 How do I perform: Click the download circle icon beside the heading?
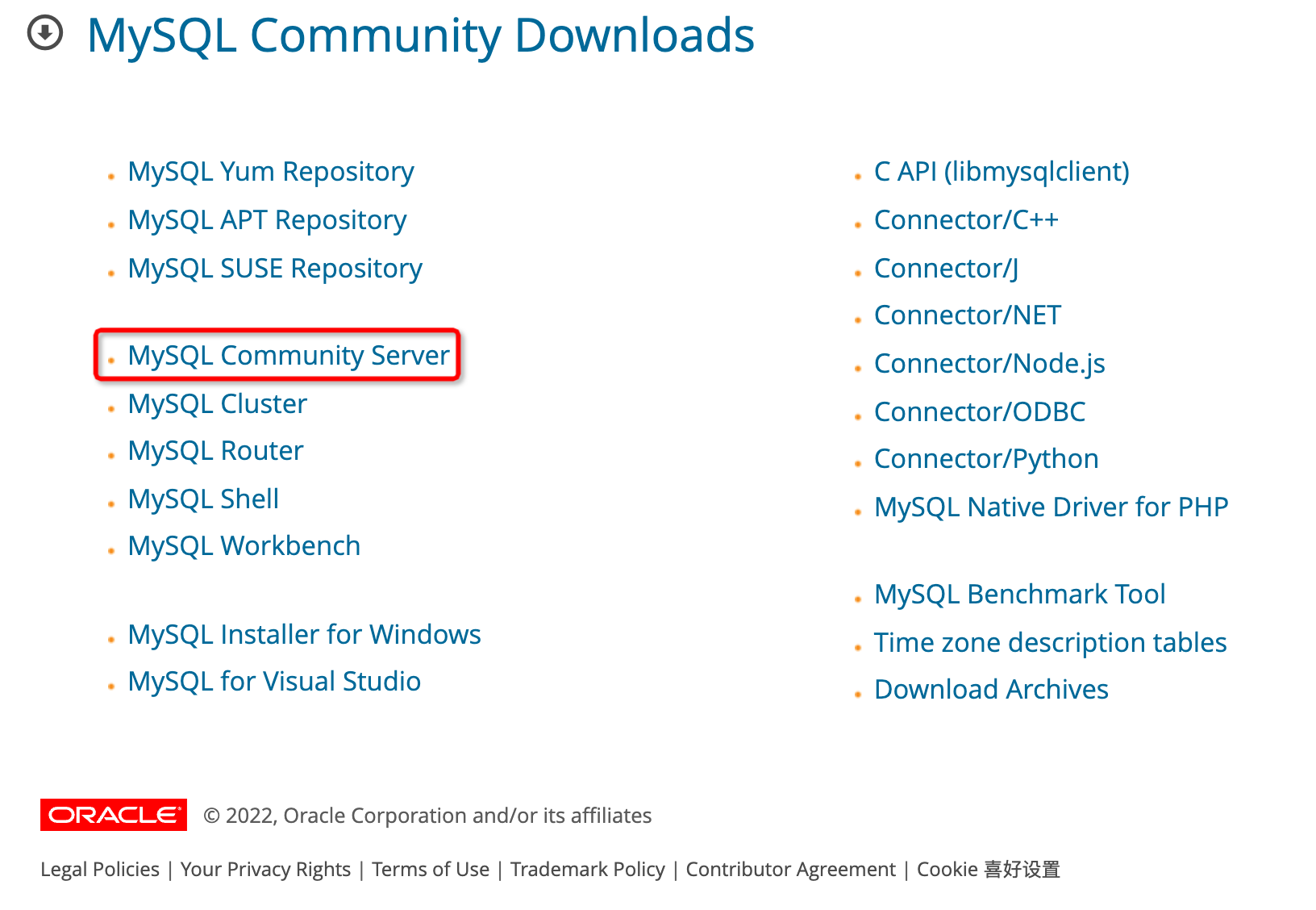(x=45, y=34)
